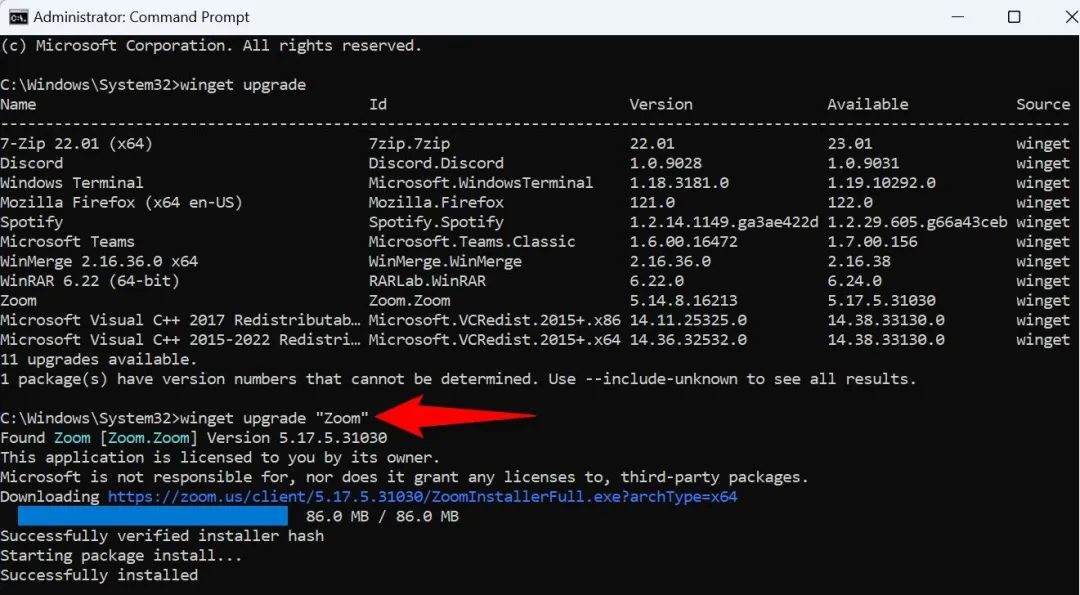The height and width of the screenshot is (595, 1080).
Task: Click the "11 upgrades available." line
Action: click(x=98, y=359)
